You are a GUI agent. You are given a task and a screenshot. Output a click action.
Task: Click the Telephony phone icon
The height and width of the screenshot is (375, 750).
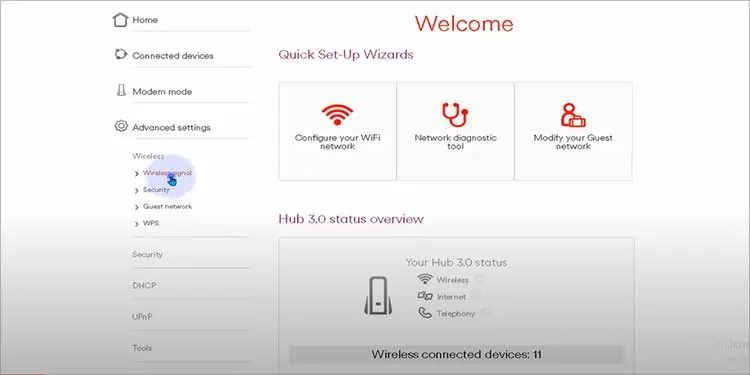click(x=425, y=313)
